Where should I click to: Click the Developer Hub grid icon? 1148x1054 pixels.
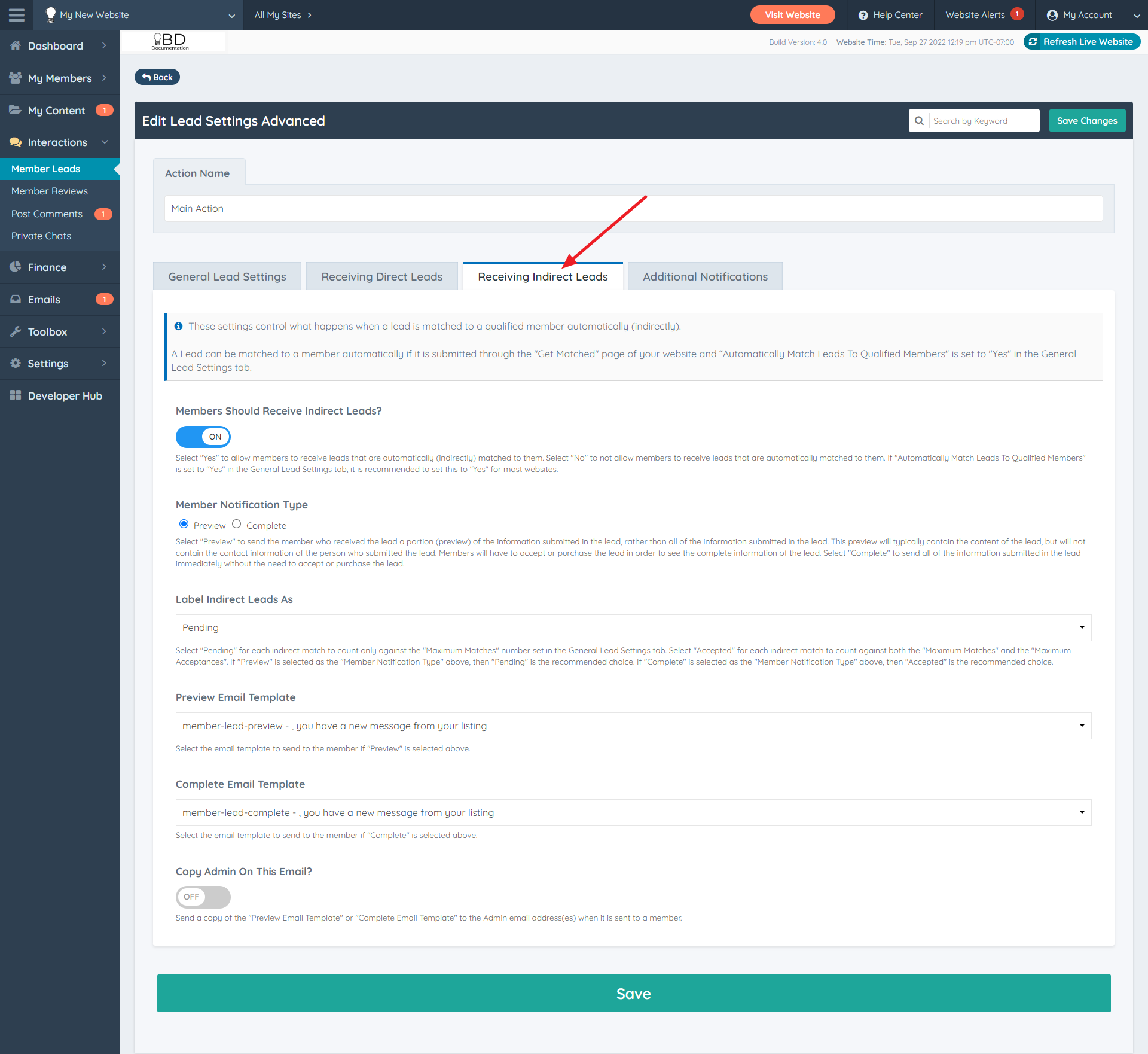[x=16, y=395]
